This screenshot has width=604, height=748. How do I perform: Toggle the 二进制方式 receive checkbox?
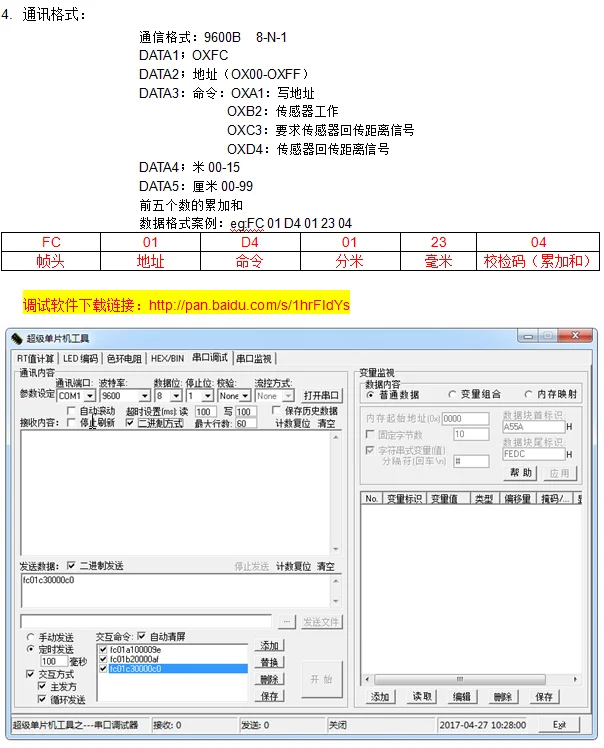pos(130,423)
